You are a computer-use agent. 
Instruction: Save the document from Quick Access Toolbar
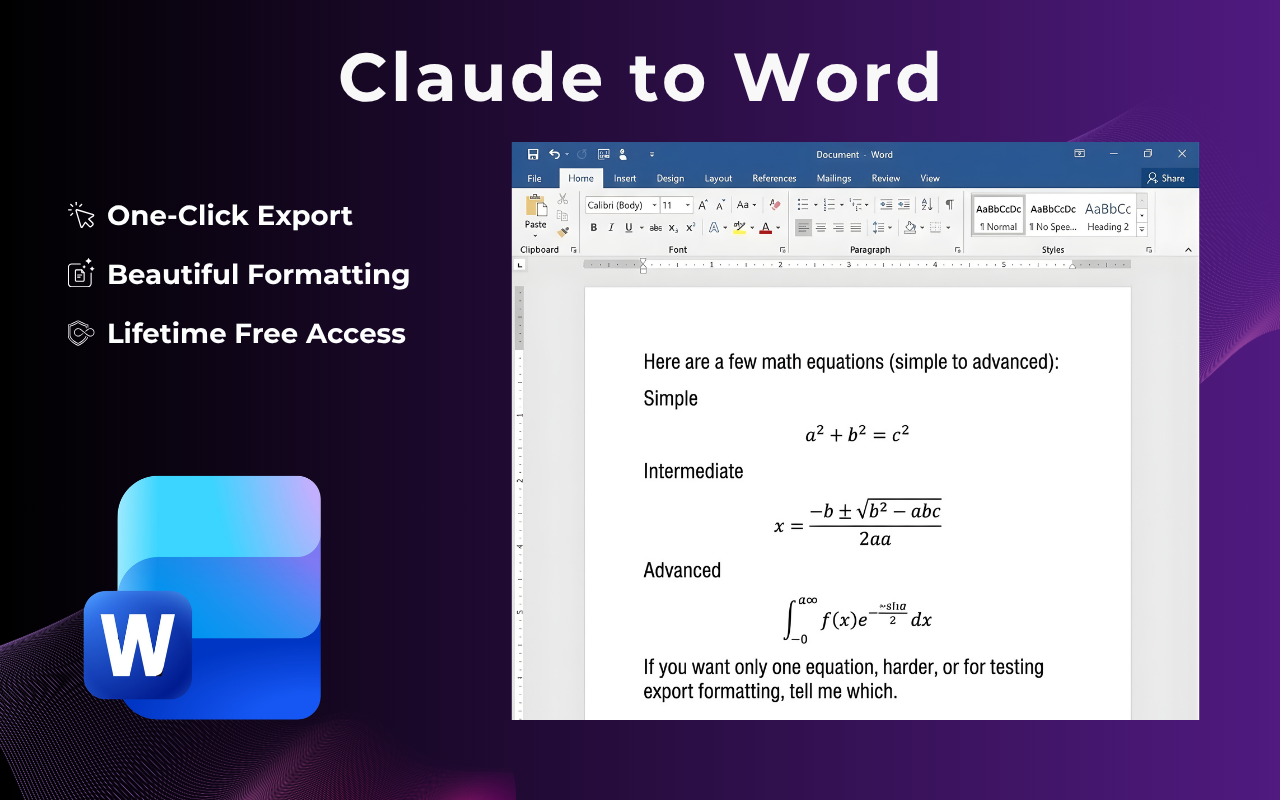tap(533, 154)
